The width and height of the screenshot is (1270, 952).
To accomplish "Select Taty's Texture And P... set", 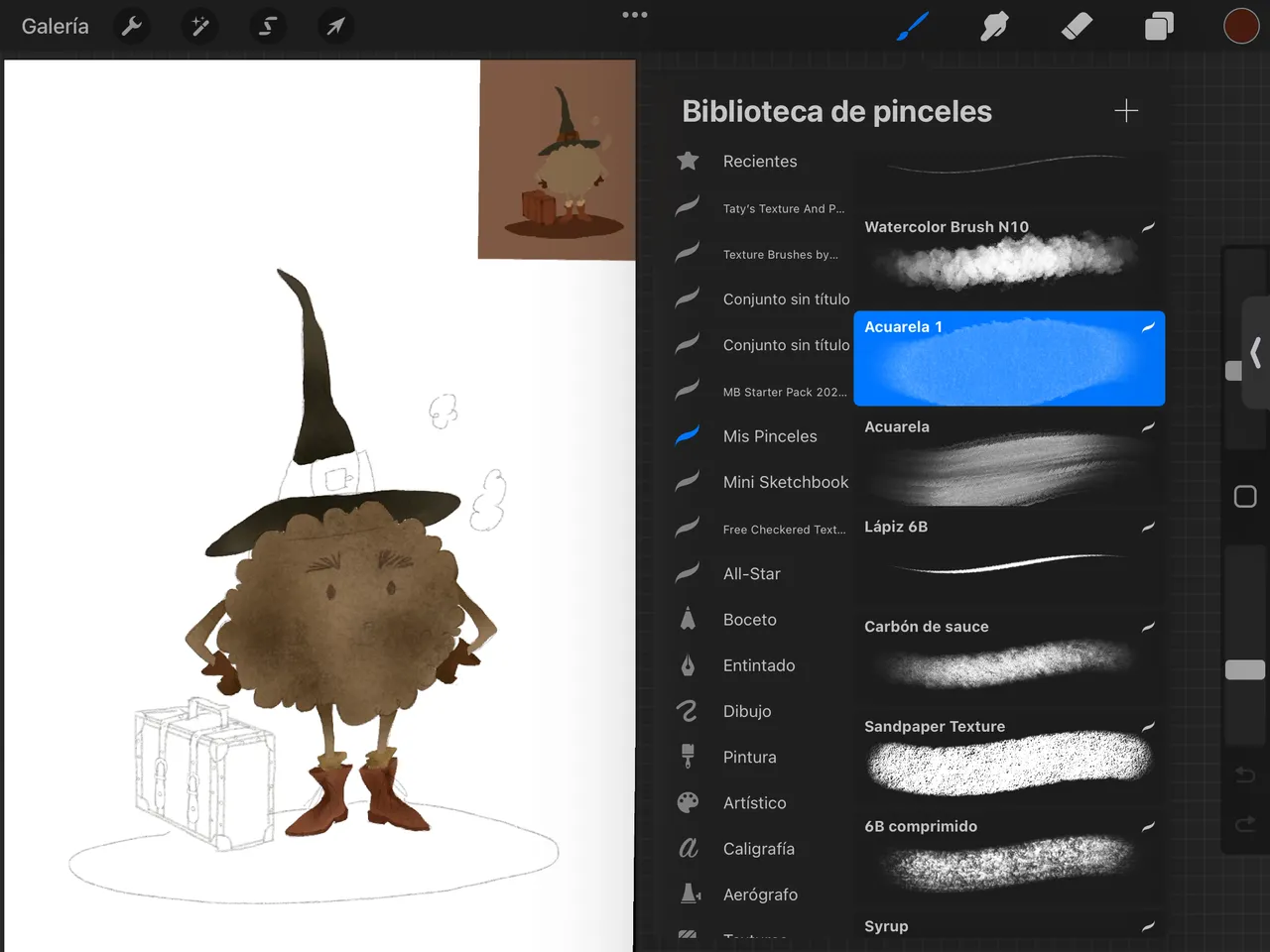I will (x=760, y=208).
